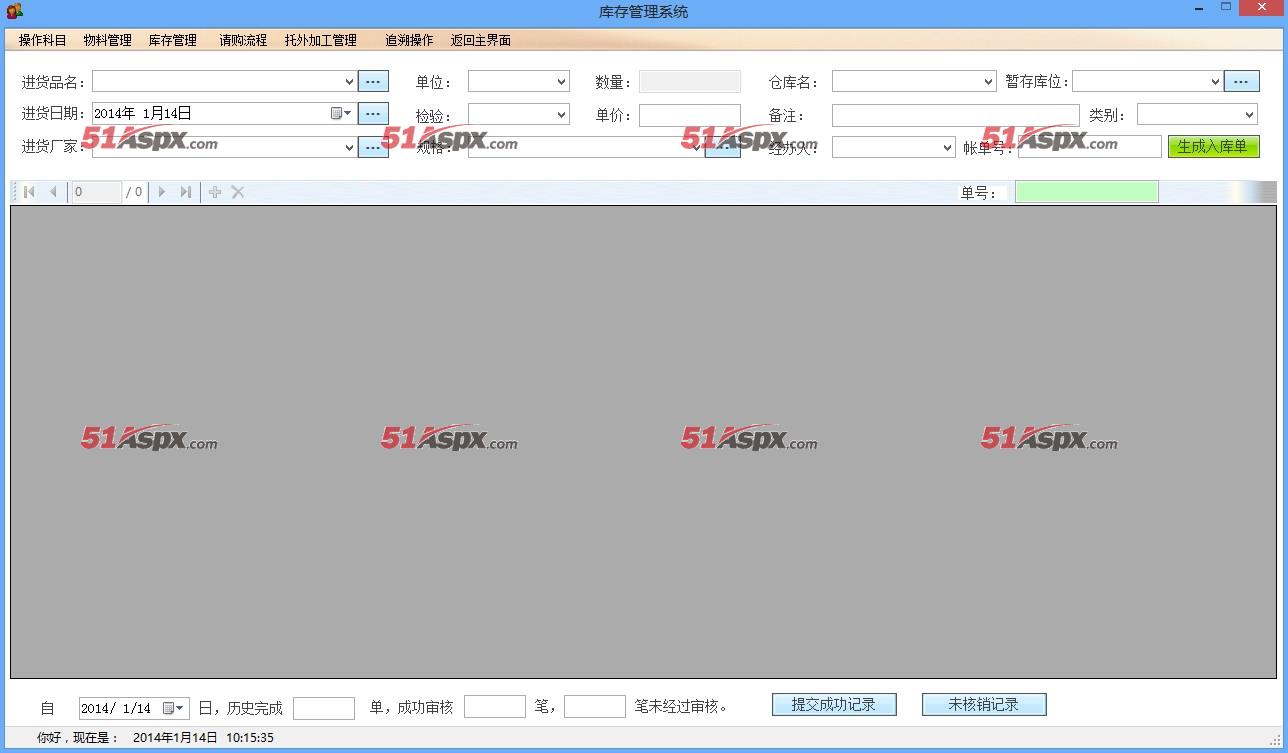1288x753 pixels.
Task: Expand the 进货品名 dropdown
Action: (x=349, y=82)
